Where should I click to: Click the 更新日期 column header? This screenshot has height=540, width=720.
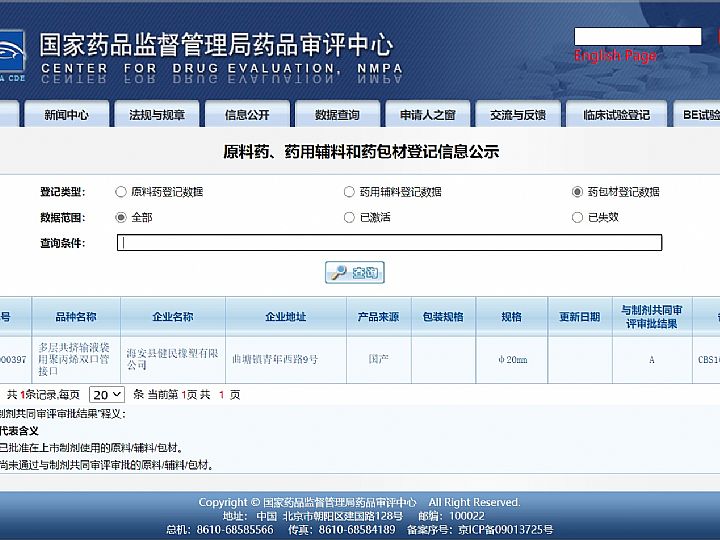pos(579,317)
